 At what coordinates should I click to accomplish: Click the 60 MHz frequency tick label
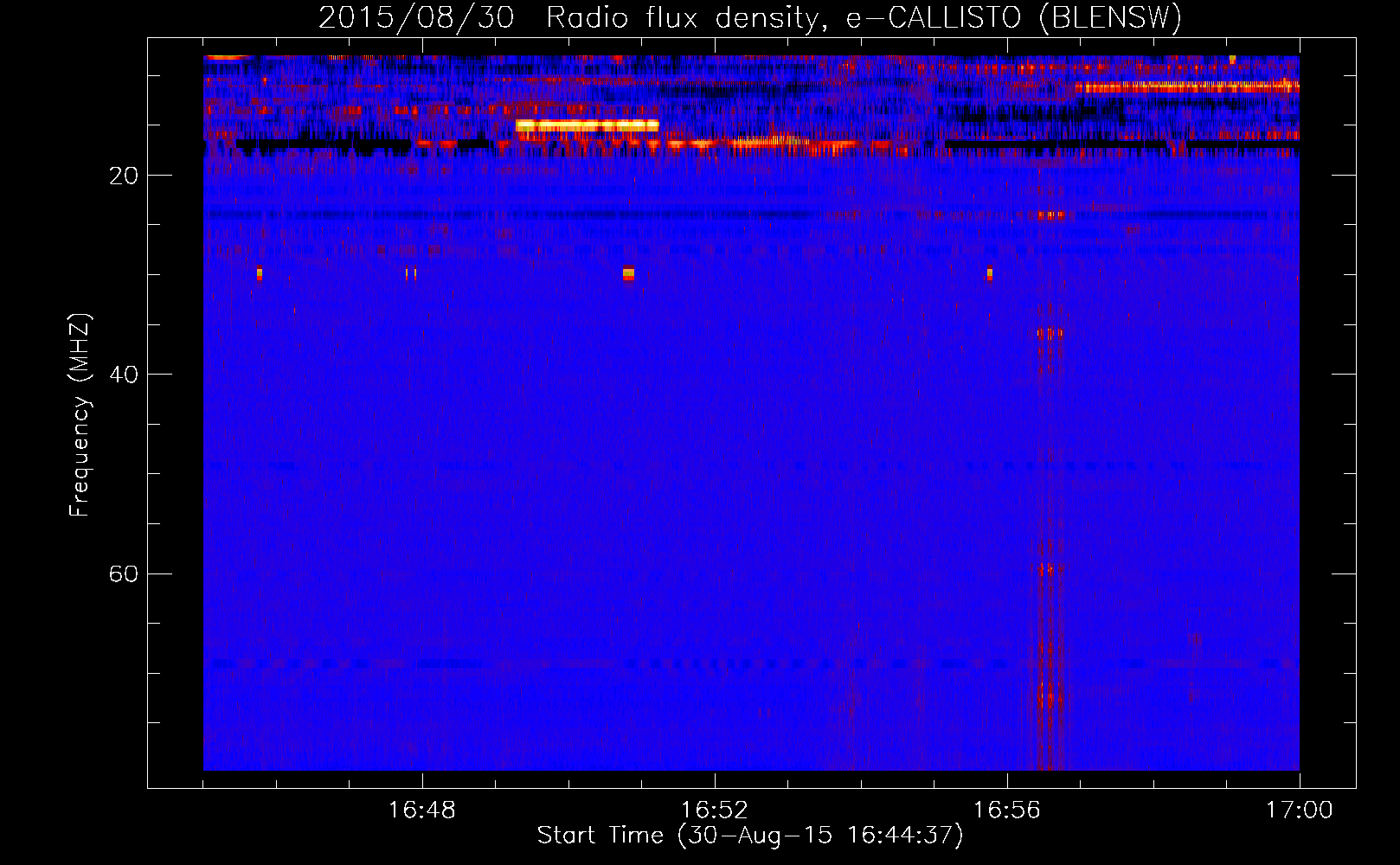[124, 573]
